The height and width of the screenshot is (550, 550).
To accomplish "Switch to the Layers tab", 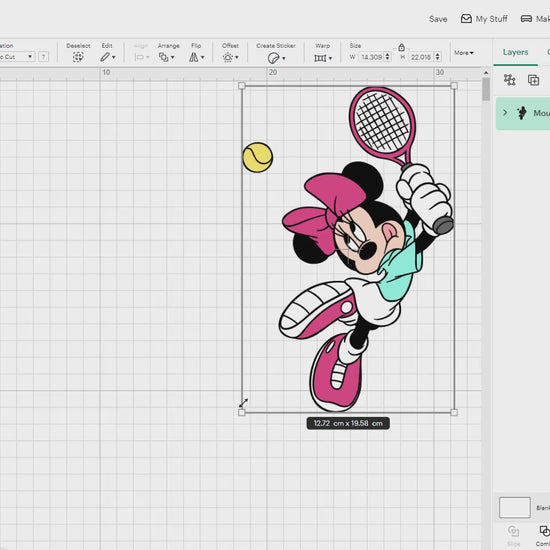I will 515,52.
